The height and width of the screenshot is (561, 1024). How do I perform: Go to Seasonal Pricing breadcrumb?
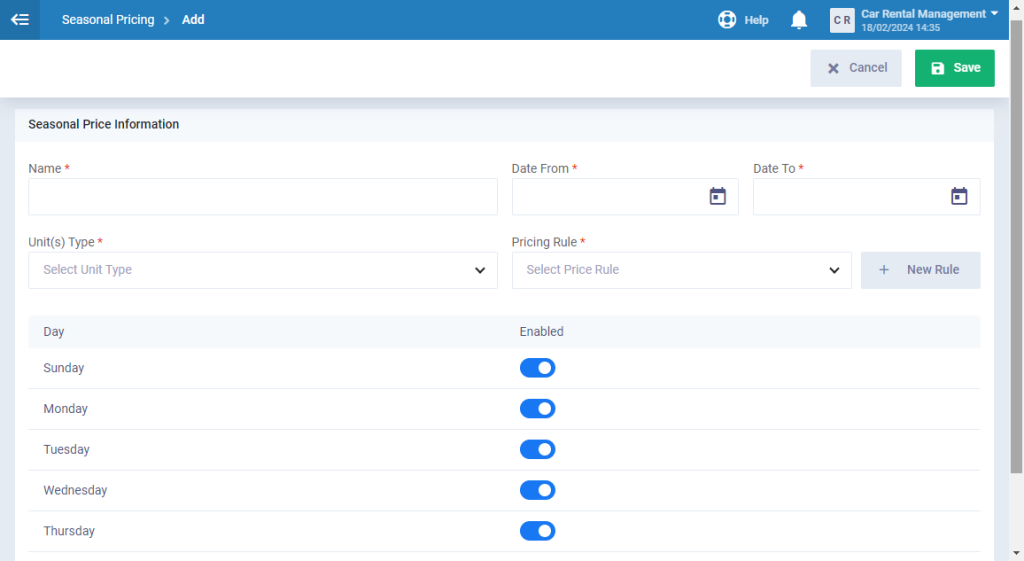tap(108, 20)
